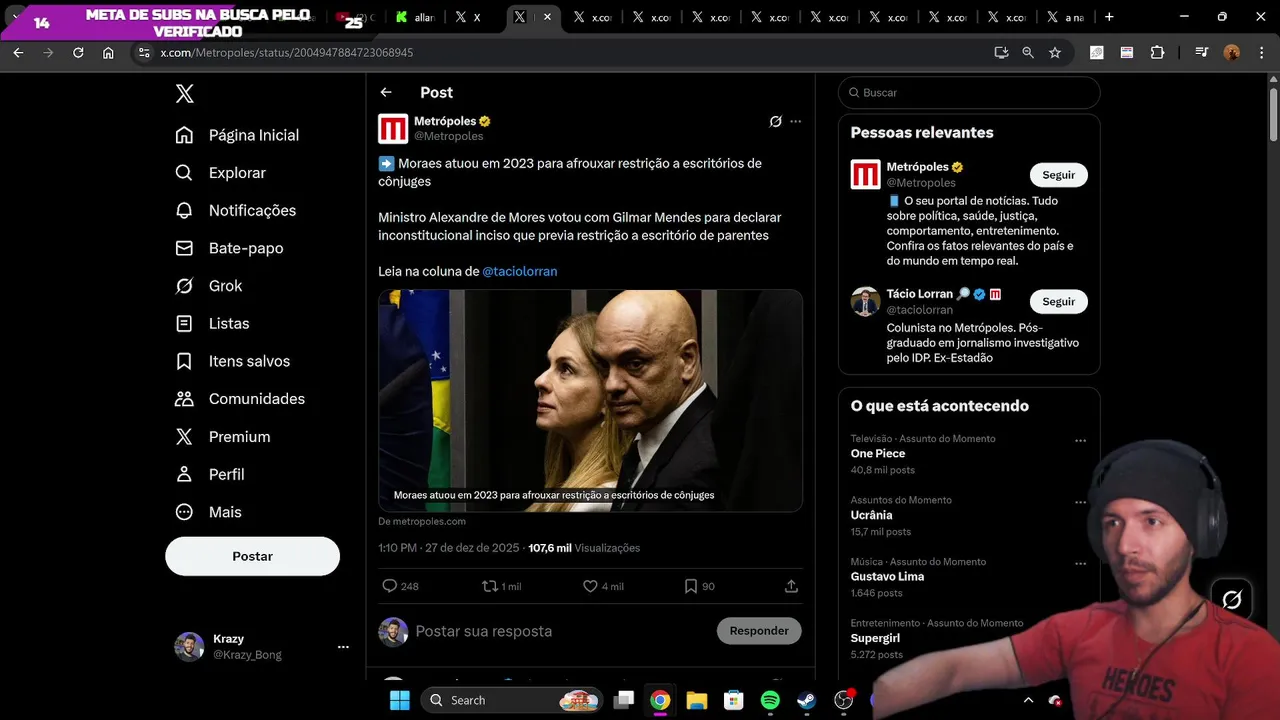Open Explorar in sidebar

click(x=220, y=173)
